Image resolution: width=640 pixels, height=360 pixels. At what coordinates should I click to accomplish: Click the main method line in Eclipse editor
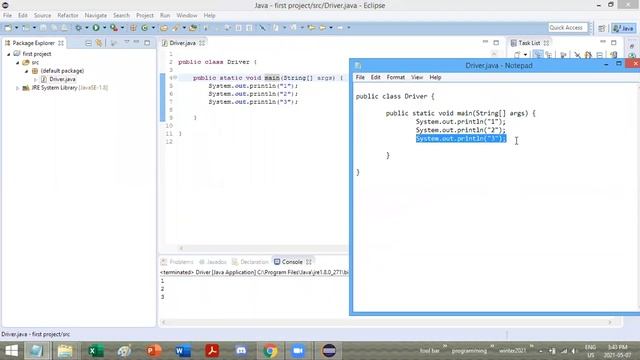(x=268, y=78)
